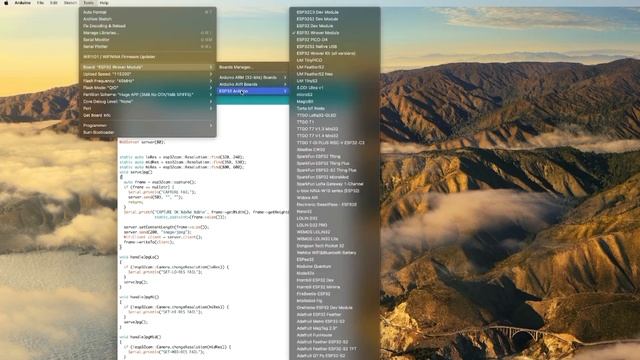Select Adafruit MagTag 2.9" board
Image resolution: width=640 pixels, height=360 pixels.
335,328
